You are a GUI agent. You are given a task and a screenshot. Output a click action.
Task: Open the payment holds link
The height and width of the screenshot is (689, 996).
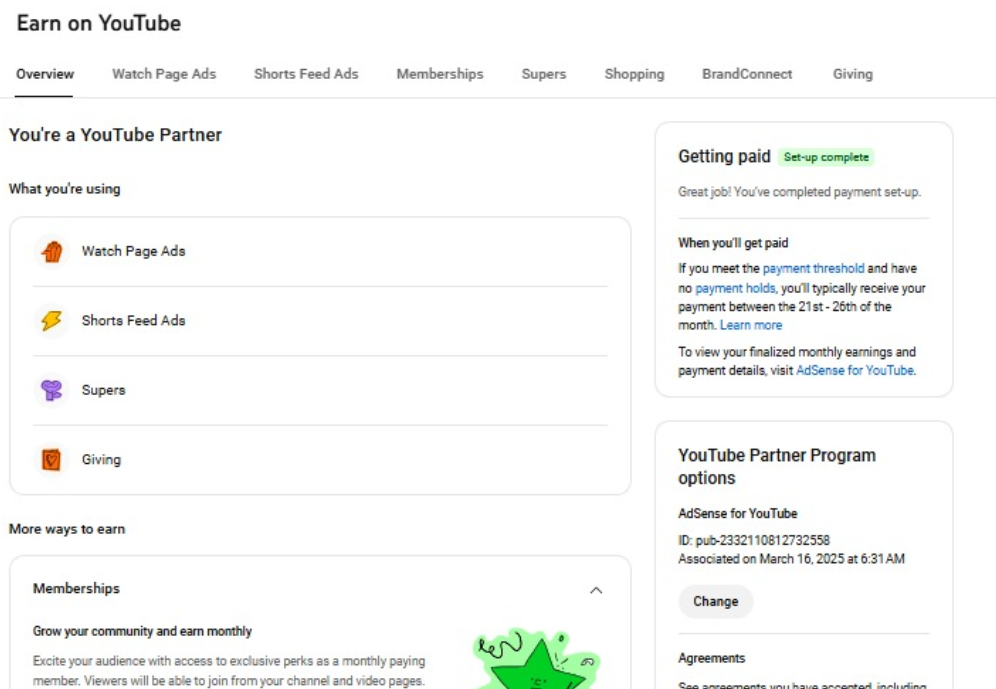(x=736, y=288)
